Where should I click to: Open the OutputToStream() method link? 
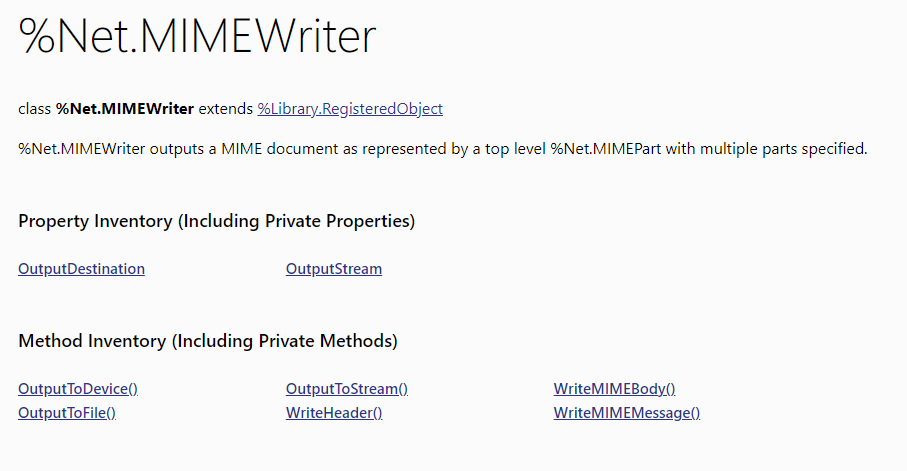pyautogui.click(x=347, y=389)
